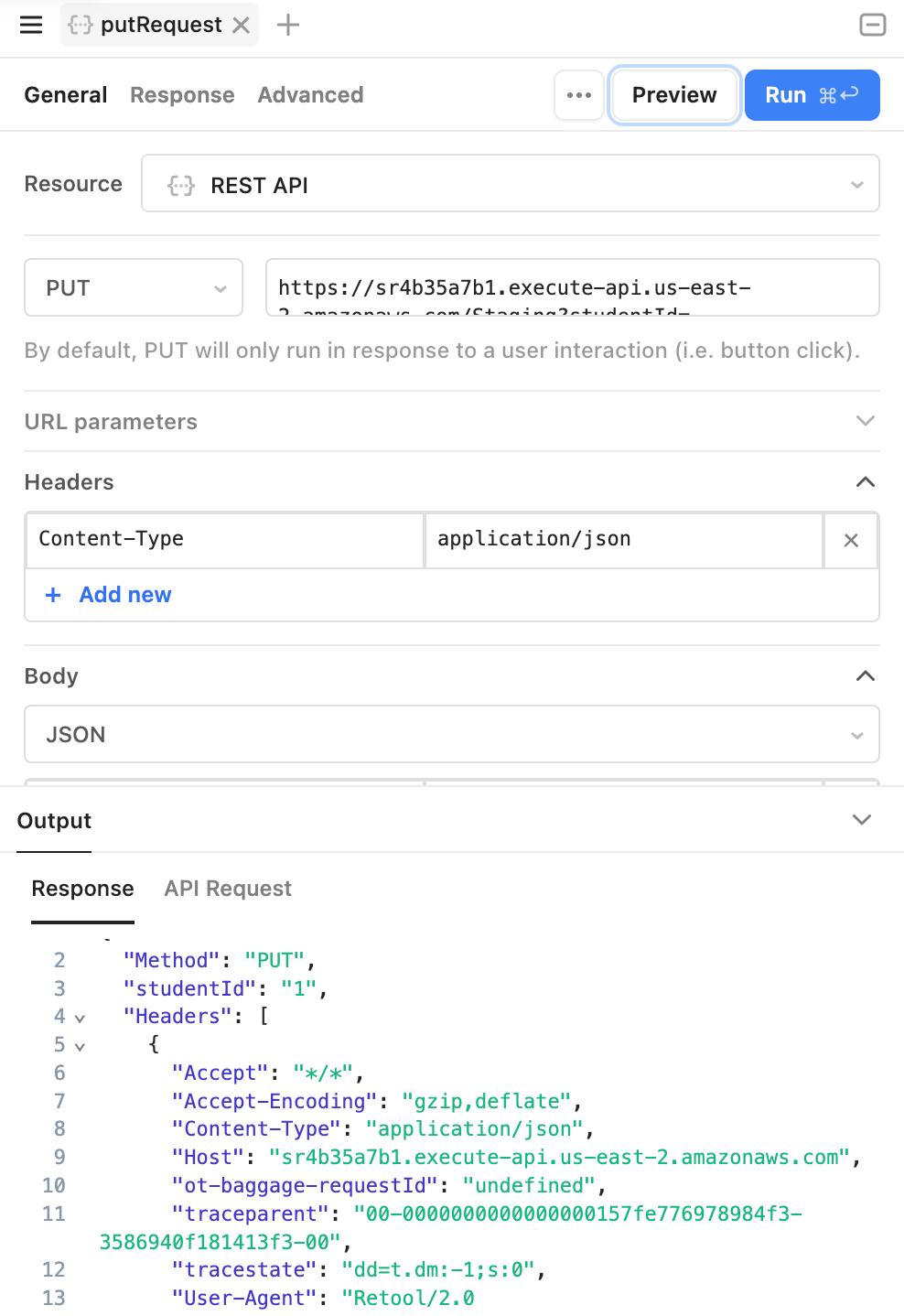904x1316 pixels.
Task: Click the "traceparent" key in output
Action: pyautogui.click(x=251, y=1214)
